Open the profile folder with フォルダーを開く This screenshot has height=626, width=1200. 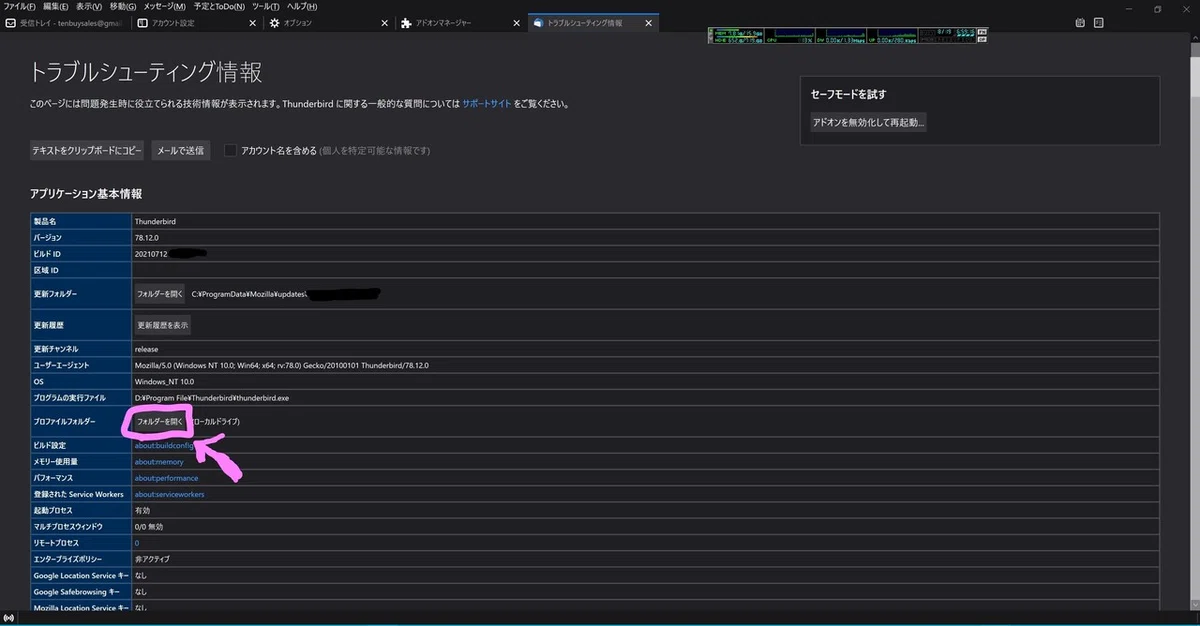click(160, 422)
